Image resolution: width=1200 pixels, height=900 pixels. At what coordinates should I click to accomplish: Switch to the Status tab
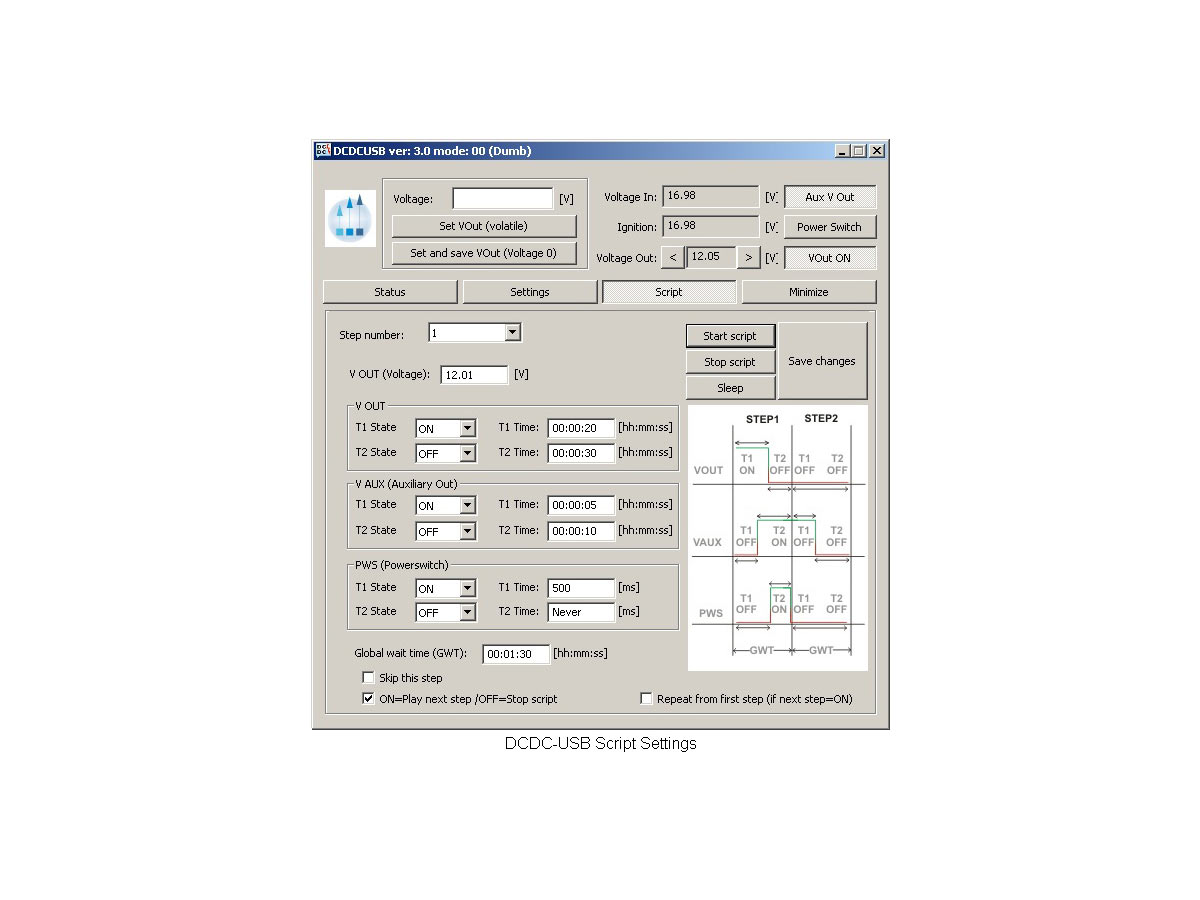click(390, 292)
